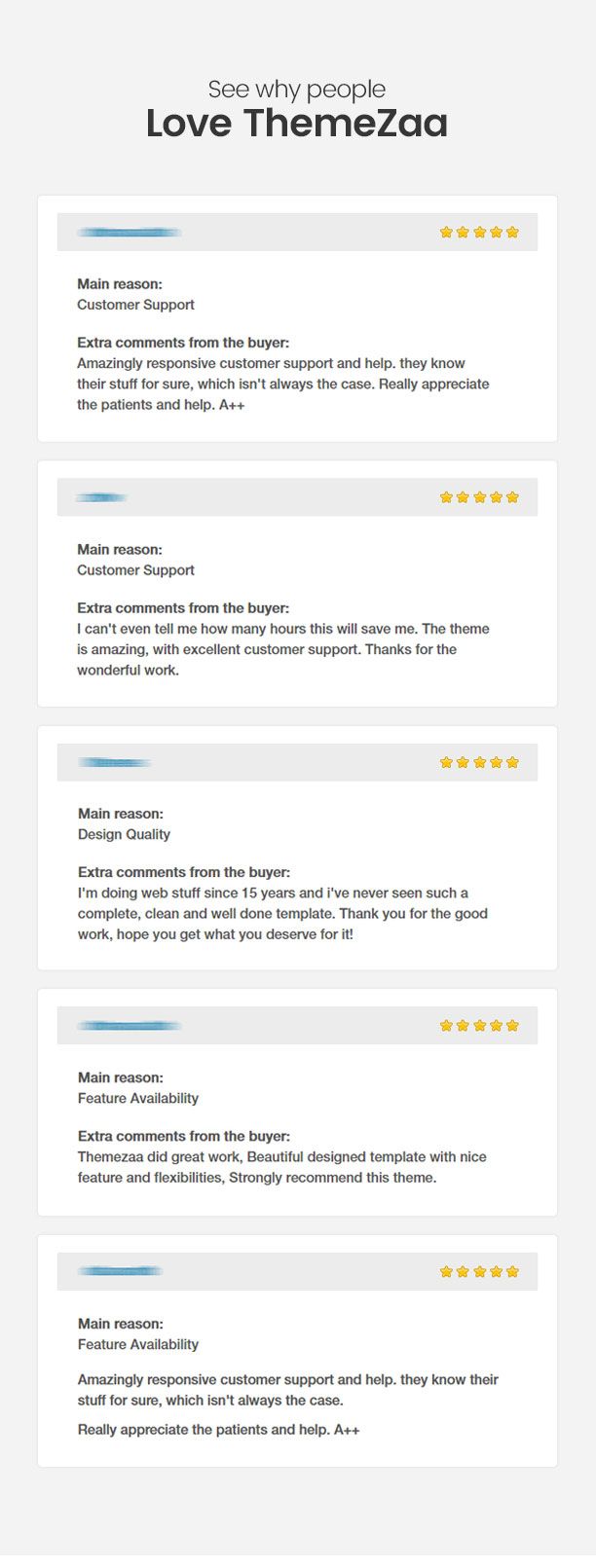Image resolution: width=596 pixels, height=1568 pixels.
Task: Click the last star of the Design Quality review
Action: [x=512, y=762]
